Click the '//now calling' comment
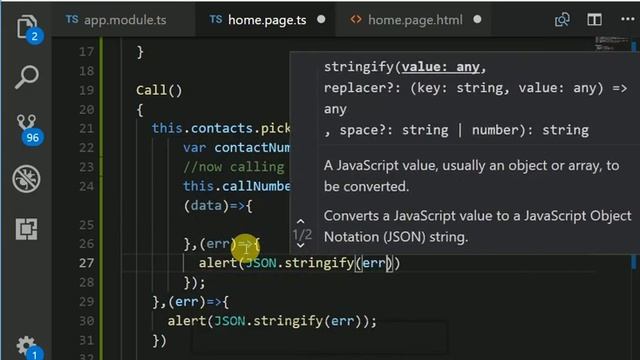 [233, 167]
